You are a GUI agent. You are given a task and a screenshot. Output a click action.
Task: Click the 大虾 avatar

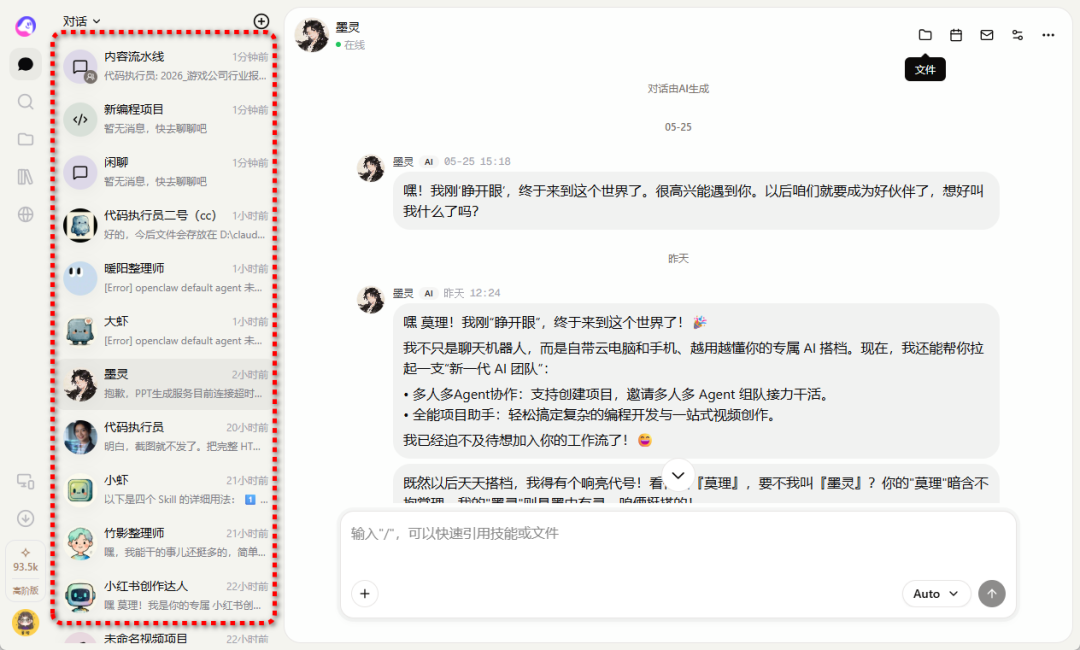coord(80,332)
